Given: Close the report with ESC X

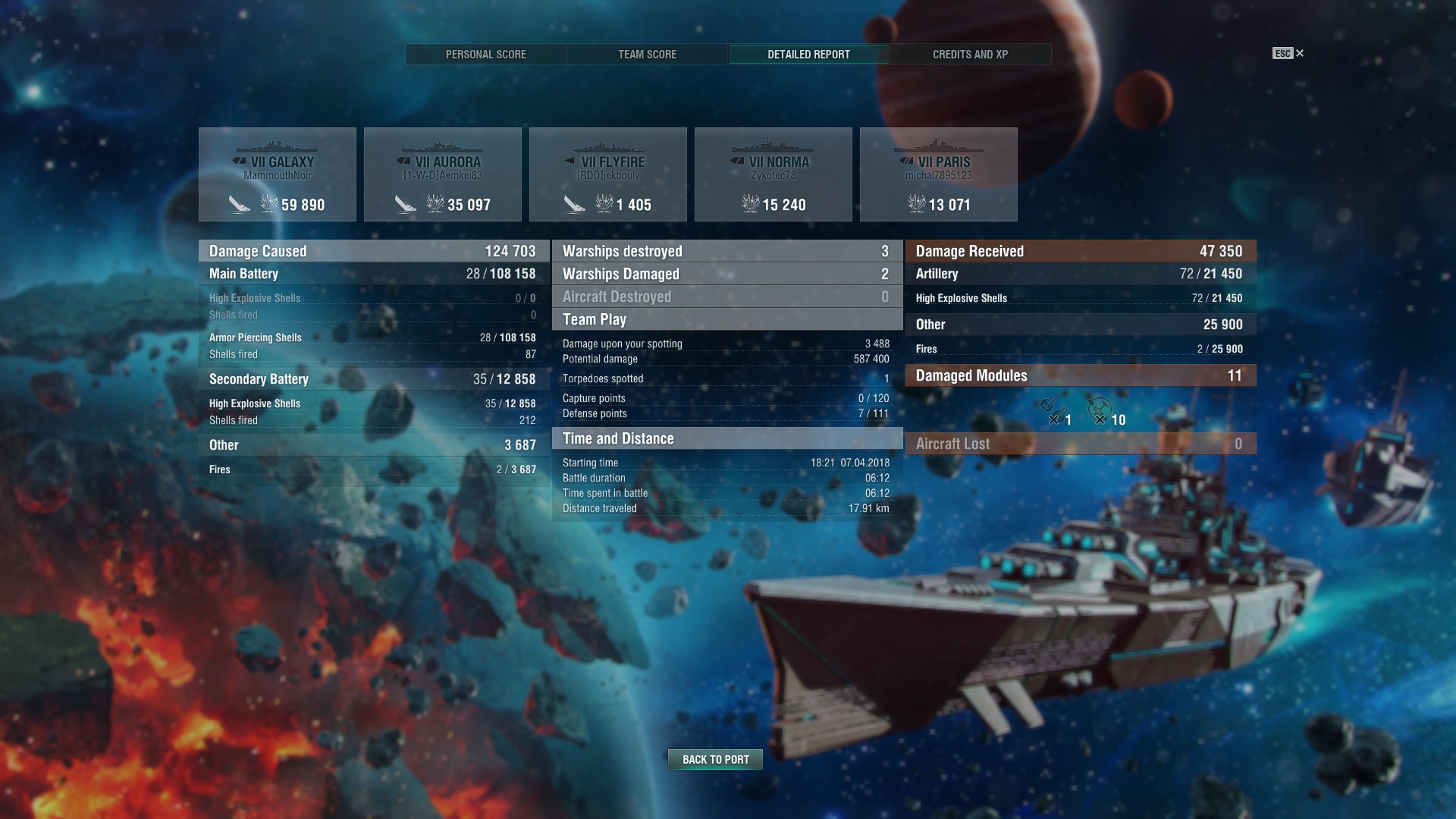Looking at the screenshot, I should pos(1288,53).
